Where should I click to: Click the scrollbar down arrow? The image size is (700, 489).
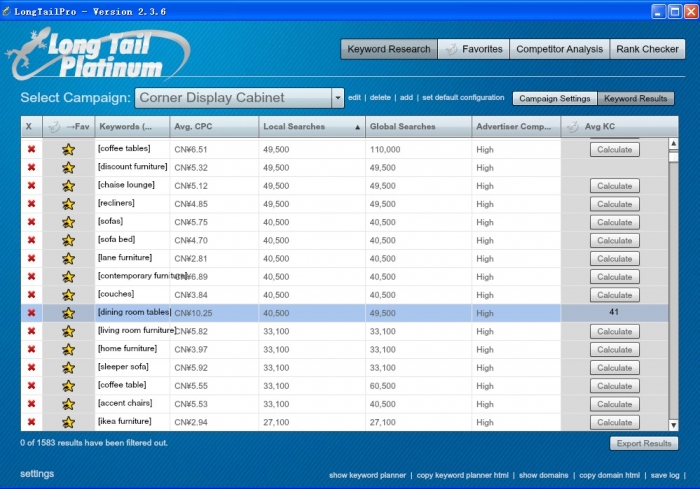coord(674,425)
